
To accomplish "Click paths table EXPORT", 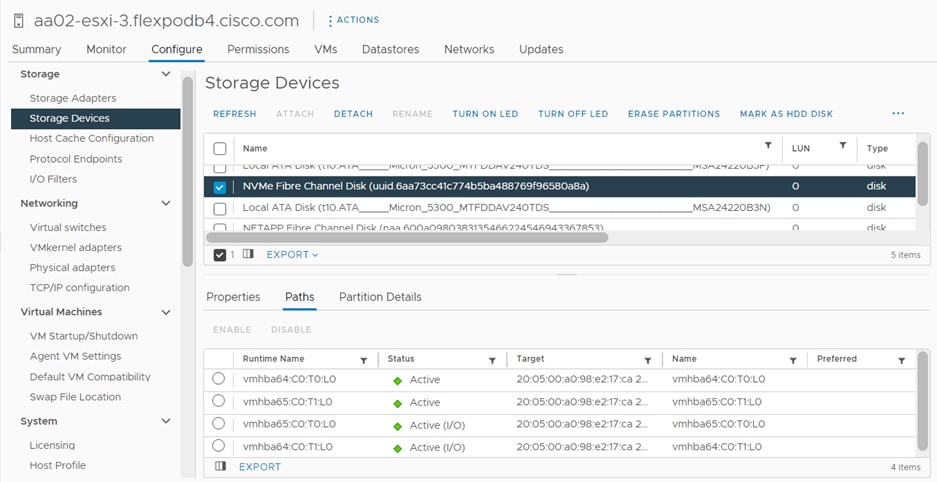I will tap(260, 467).
